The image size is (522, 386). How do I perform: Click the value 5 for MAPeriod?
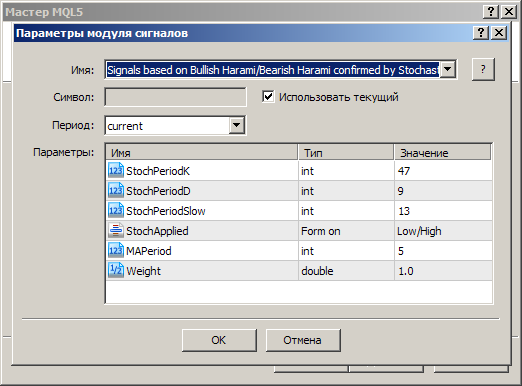pos(401,251)
